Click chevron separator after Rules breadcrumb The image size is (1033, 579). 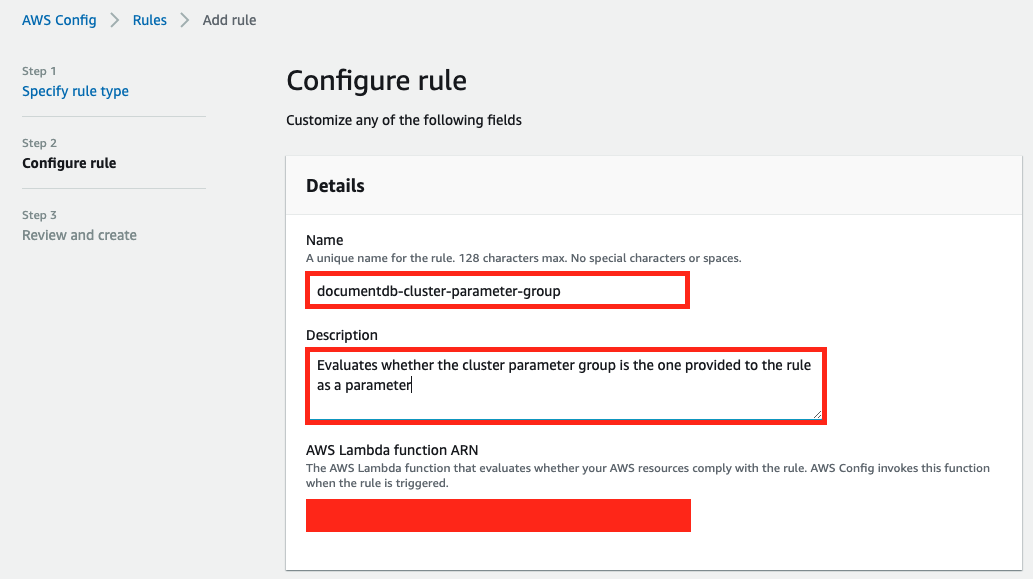click(x=185, y=20)
